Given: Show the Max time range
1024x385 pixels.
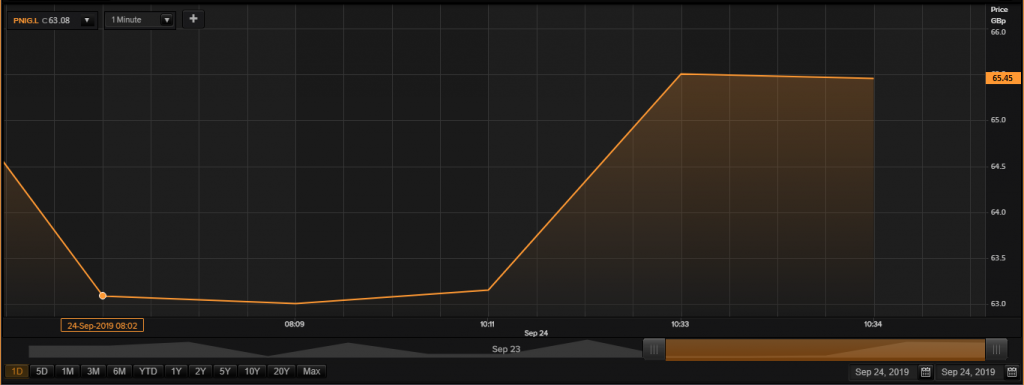Looking at the screenshot, I should (x=312, y=372).
